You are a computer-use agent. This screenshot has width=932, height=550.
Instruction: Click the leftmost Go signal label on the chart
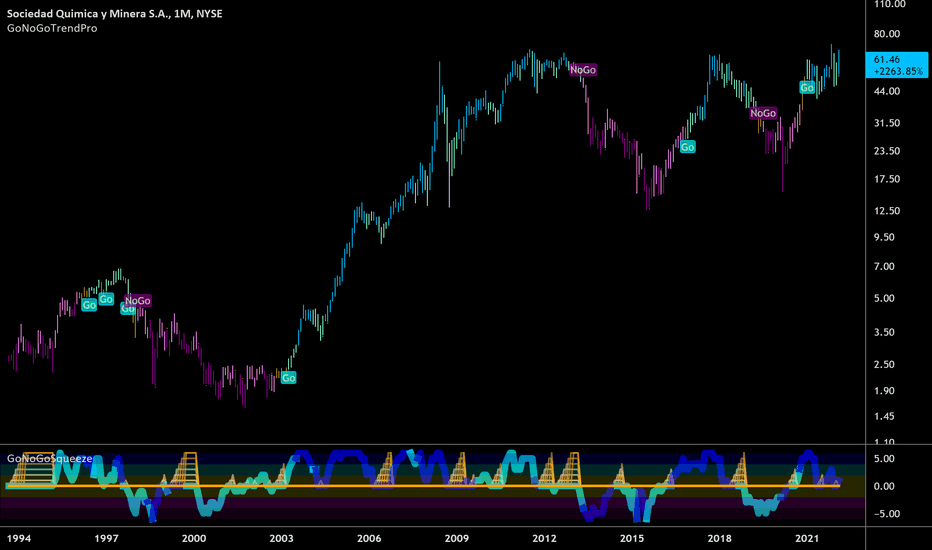[89, 305]
